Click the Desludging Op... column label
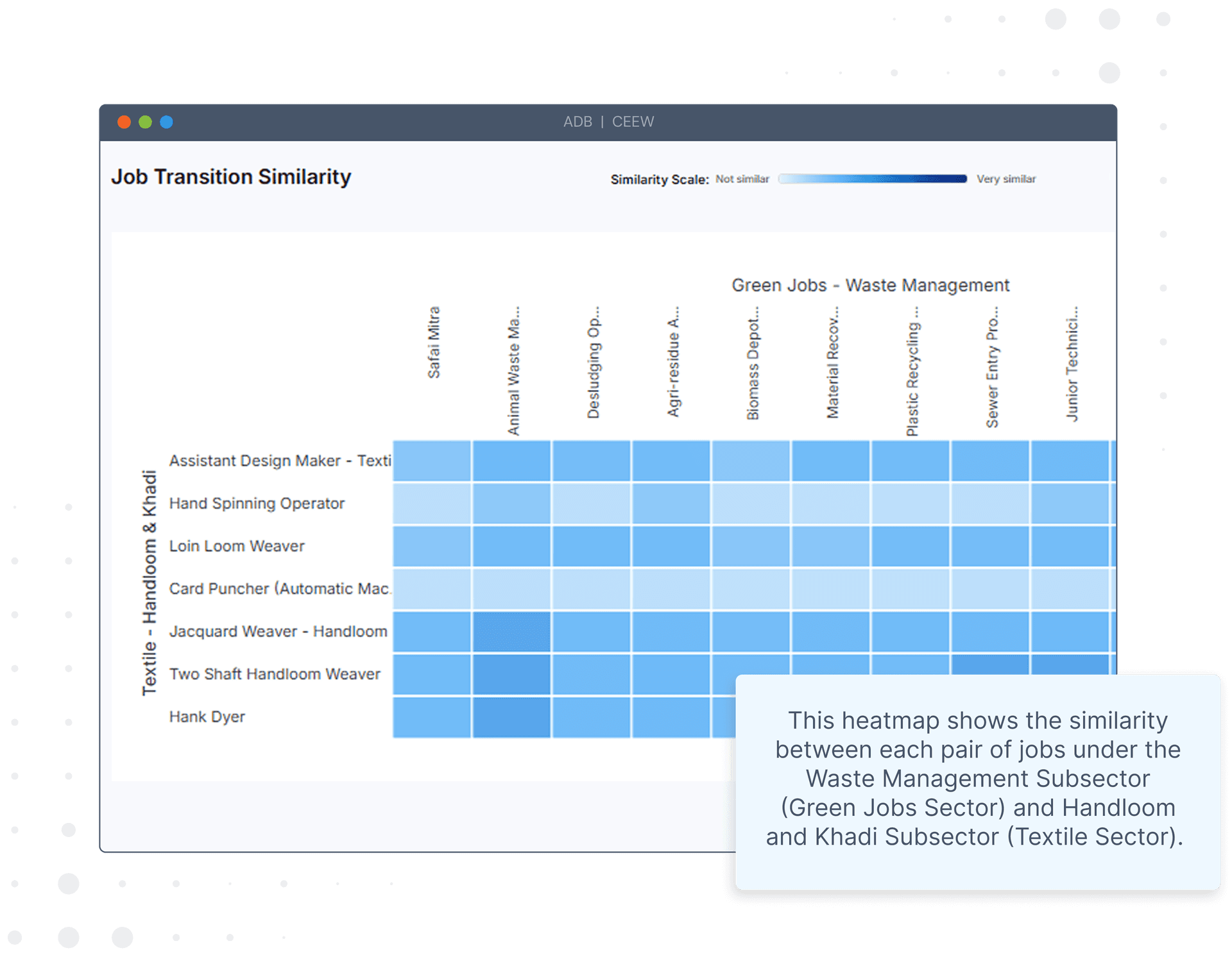 click(x=593, y=362)
